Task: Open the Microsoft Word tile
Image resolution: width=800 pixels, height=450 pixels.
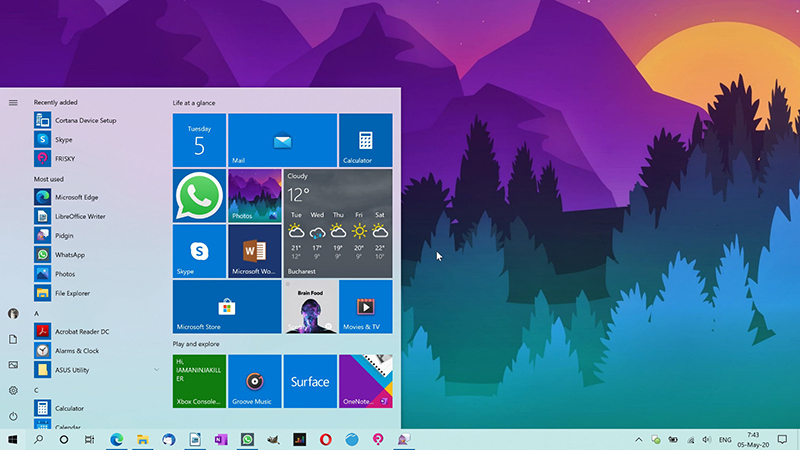Action: click(x=255, y=252)
